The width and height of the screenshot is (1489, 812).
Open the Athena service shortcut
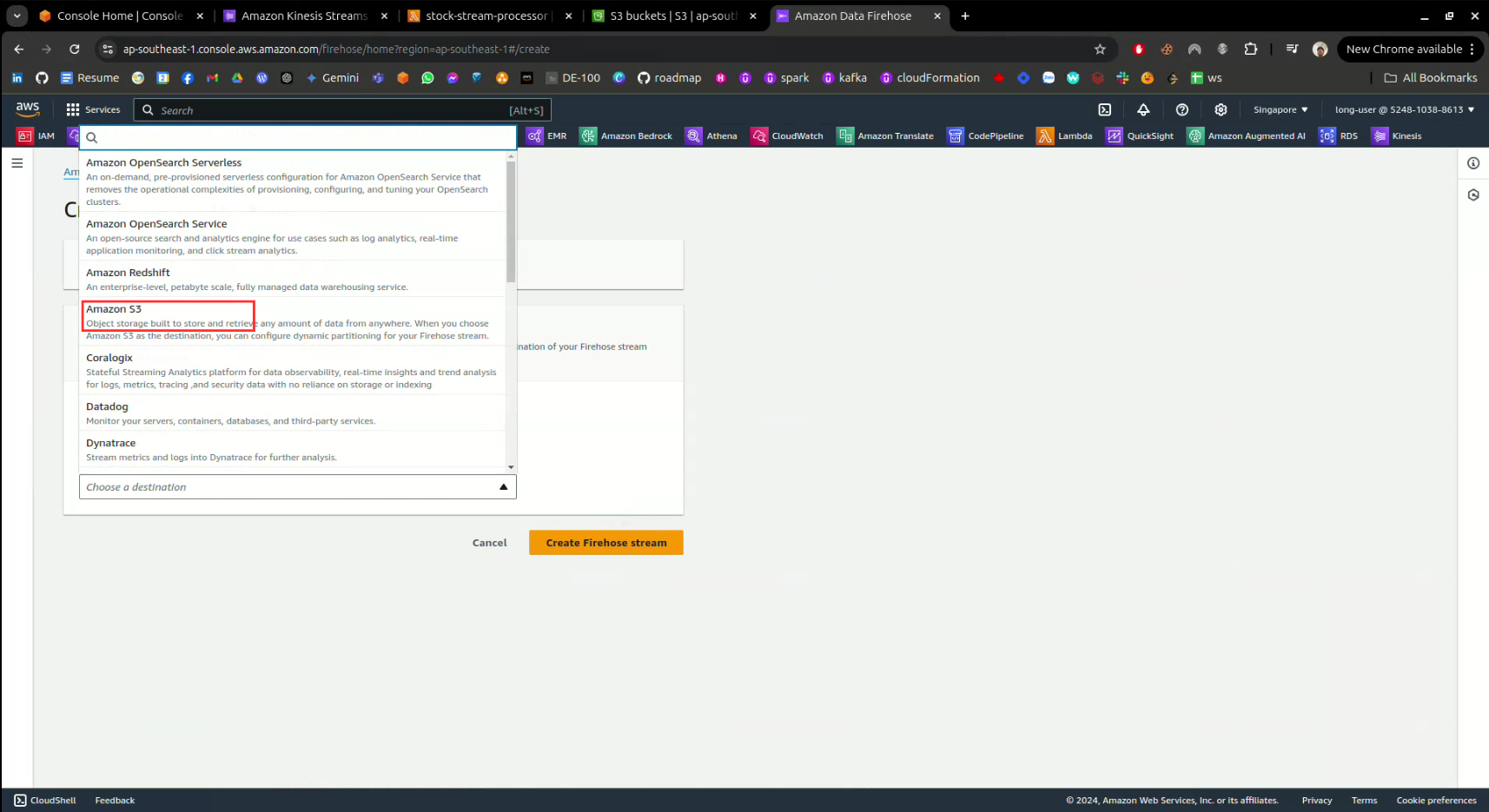711,135
